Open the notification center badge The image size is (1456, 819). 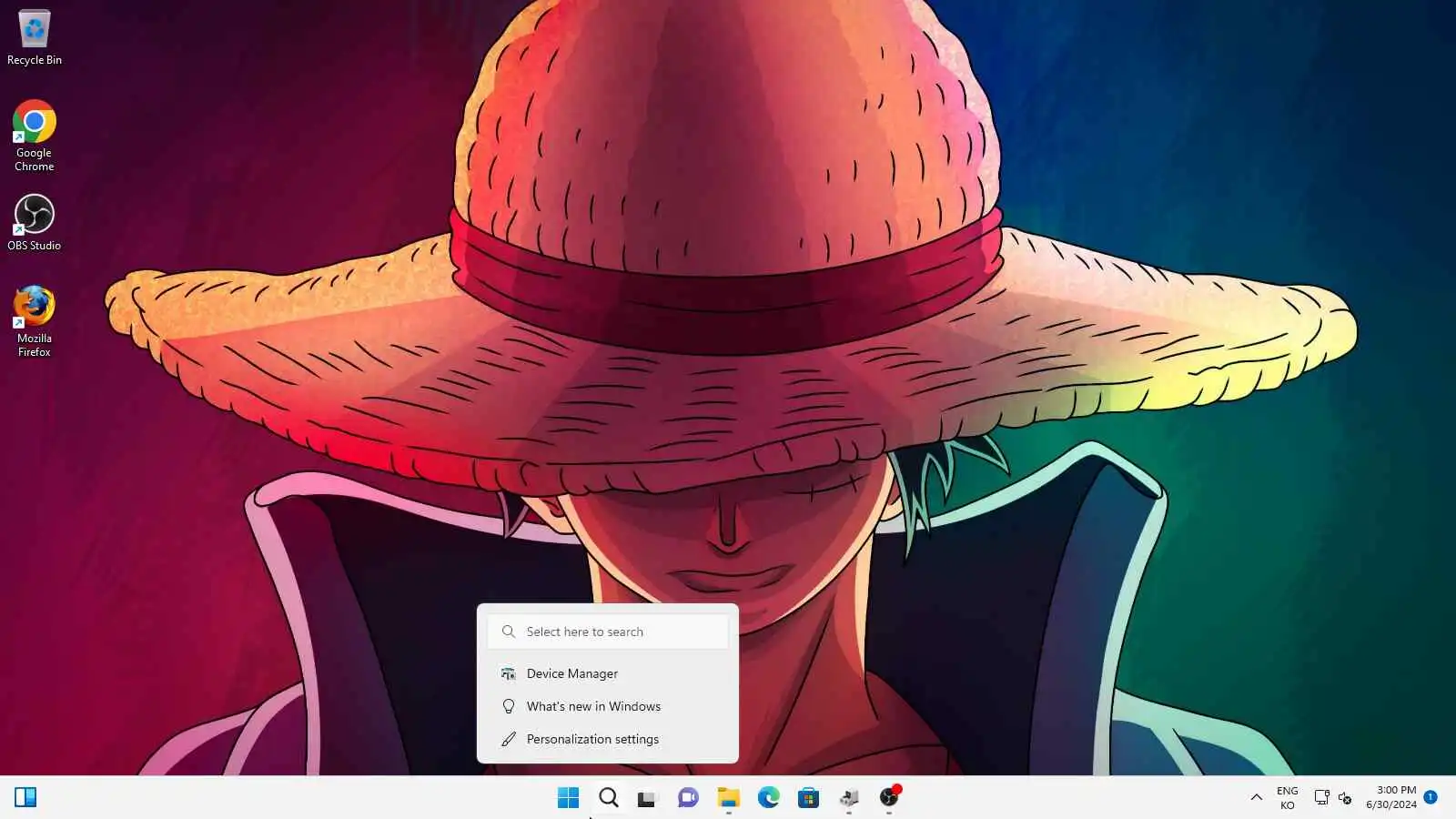(x=1431, y=797)
